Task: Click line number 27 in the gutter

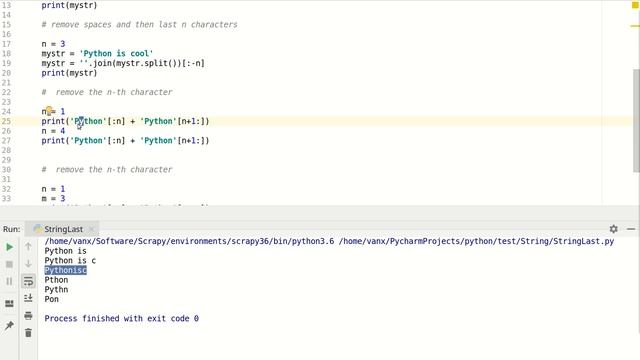Action: [x=6, y=140]
